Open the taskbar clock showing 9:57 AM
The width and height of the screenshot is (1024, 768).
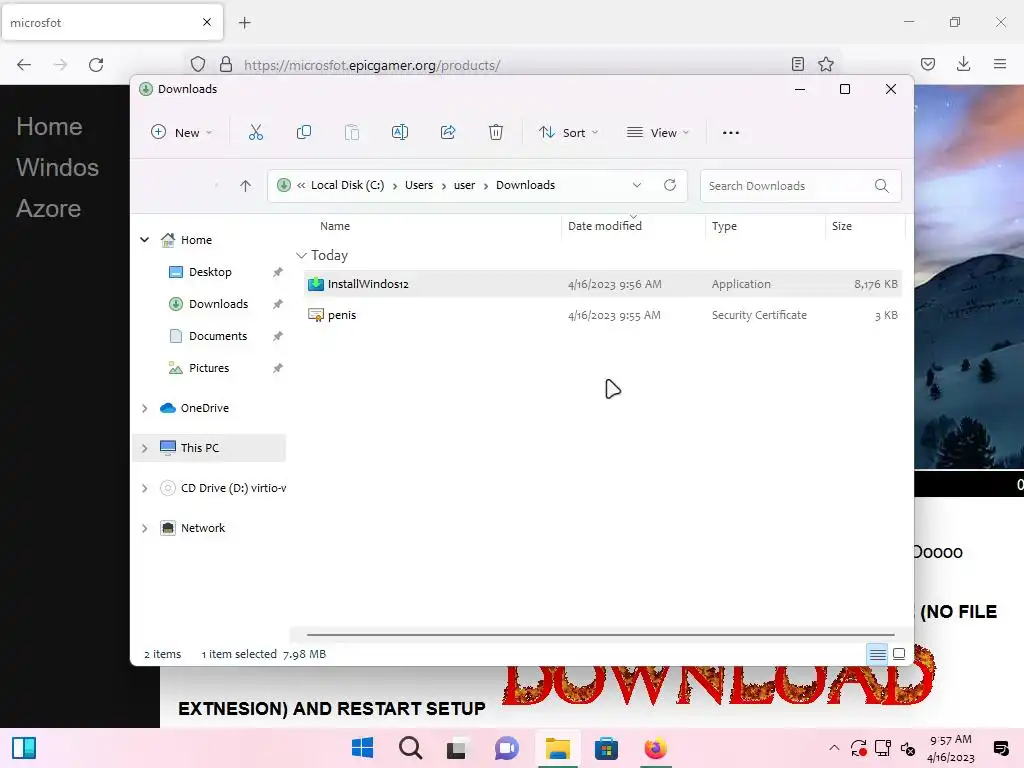tap(950, 748)
